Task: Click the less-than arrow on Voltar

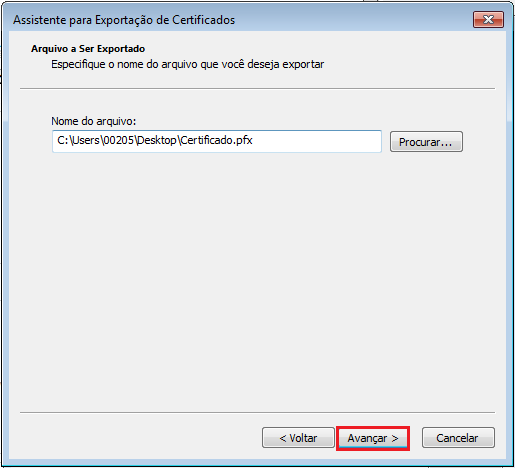Action: click(283, 438)
